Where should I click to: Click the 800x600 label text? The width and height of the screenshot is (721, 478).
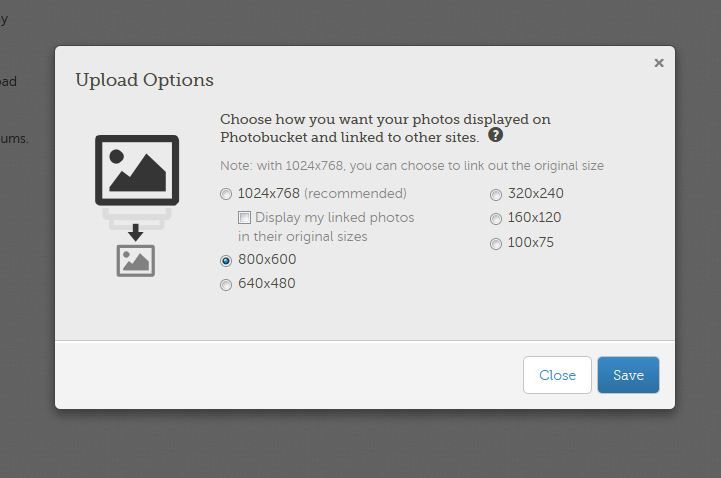[x=267, y=259]
